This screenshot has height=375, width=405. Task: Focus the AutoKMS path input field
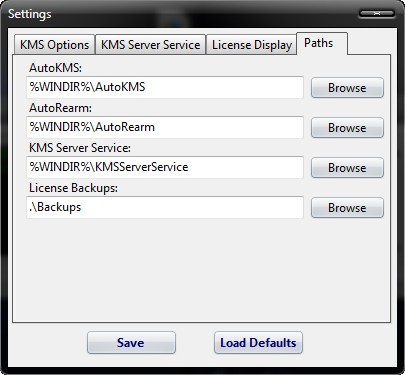point(165,87)
